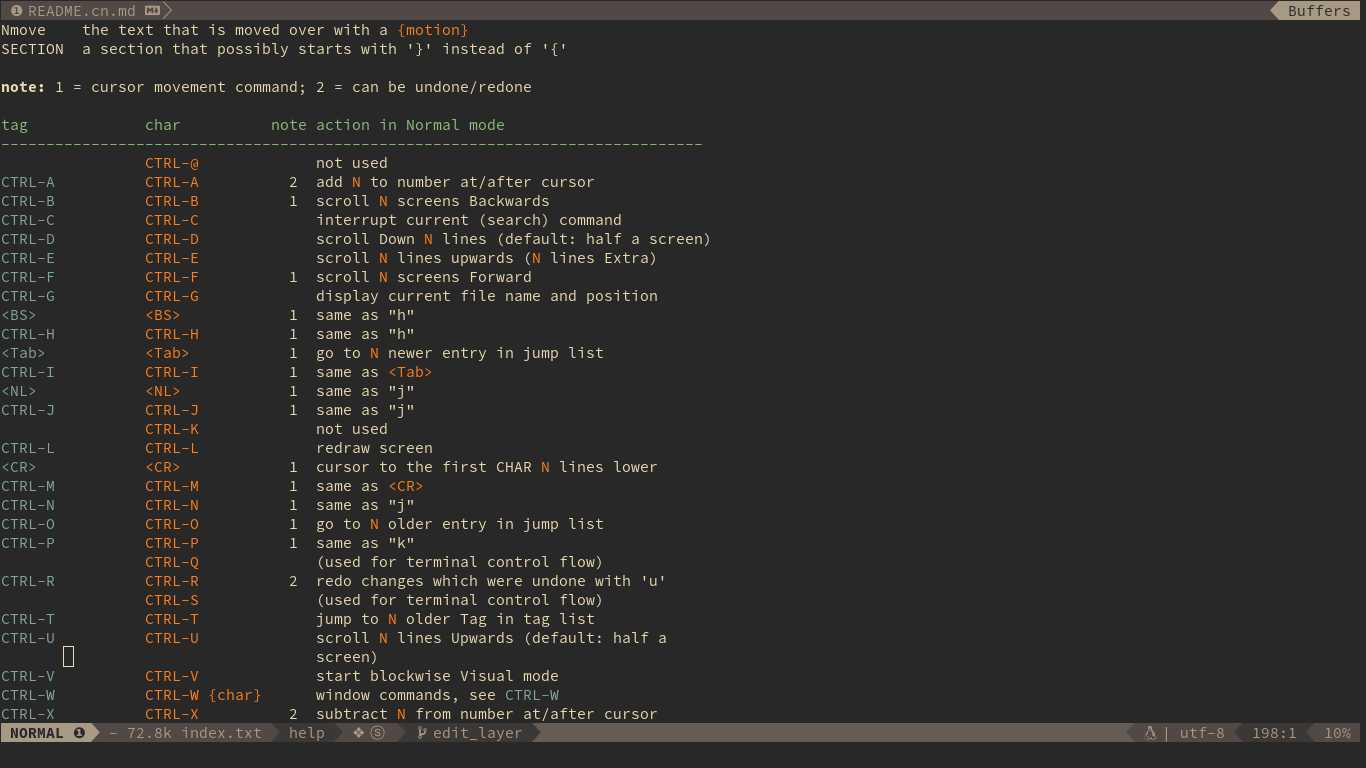The height and width of the screenshot is (768, 1366).
Task: Jump to the orange CTRL-W {char} link
Action: [203, 695]
